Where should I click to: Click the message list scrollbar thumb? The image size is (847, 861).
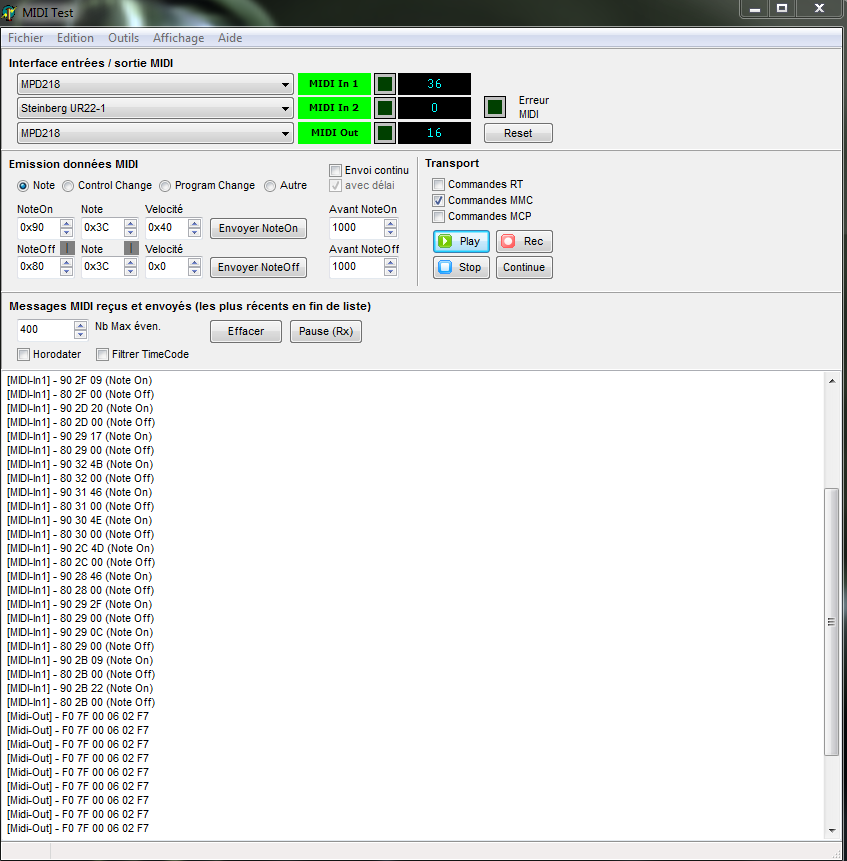point(832,622)
